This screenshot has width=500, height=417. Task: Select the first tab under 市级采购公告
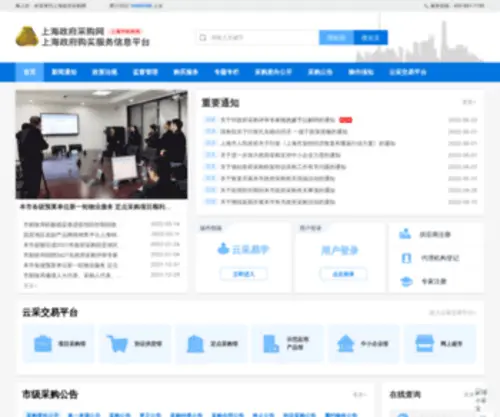pyautogui.click(x=43, y=415)
